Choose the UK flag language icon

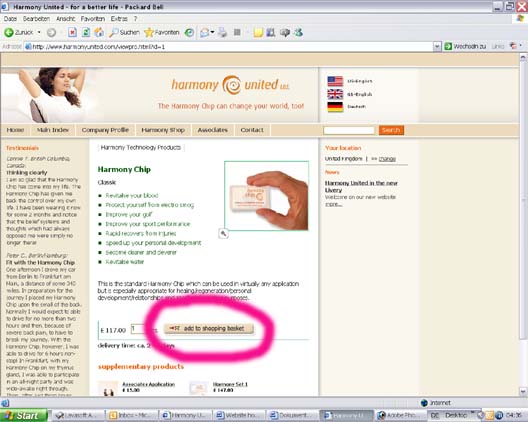point(335,94)
